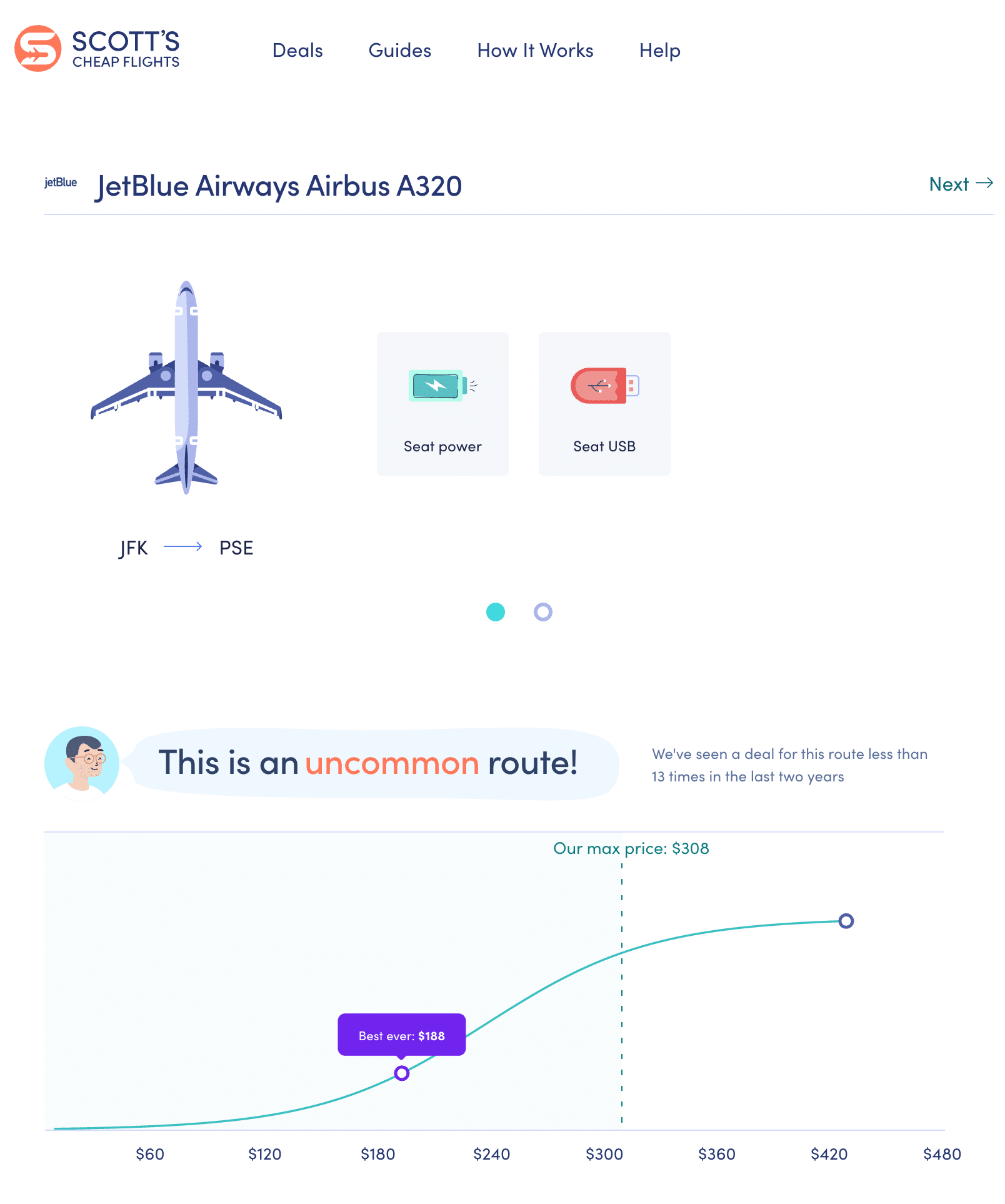Click the airplane illustration
Image resolution: width=1005 pixels, height=1204 pixels.
click(186, 388)
